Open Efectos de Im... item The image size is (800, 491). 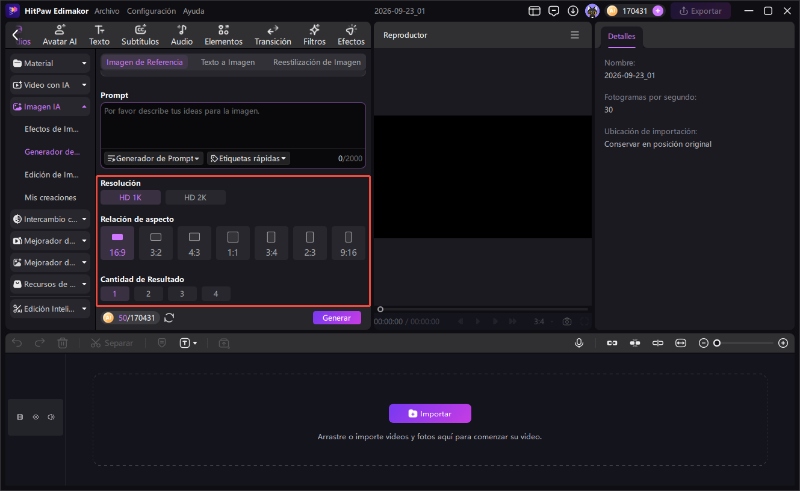point(52,129)
